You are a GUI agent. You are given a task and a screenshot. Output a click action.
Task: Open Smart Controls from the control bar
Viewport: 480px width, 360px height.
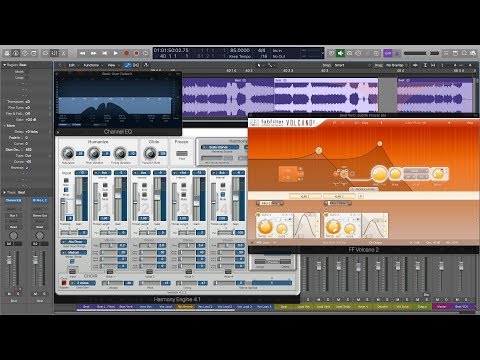(45, 53)
